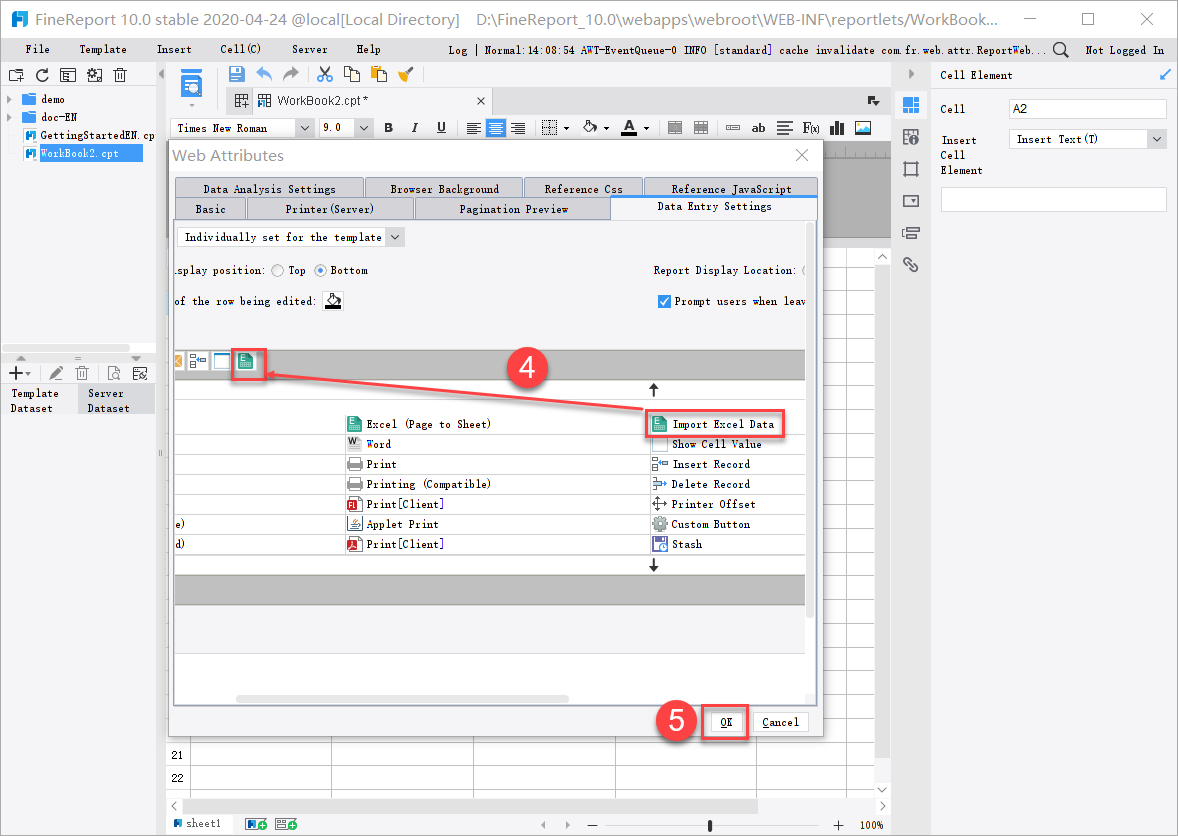The width and height of the screenshot is (1178, 836).
Task: Confirm the dialog with OK
Action: tap(726, 722)
